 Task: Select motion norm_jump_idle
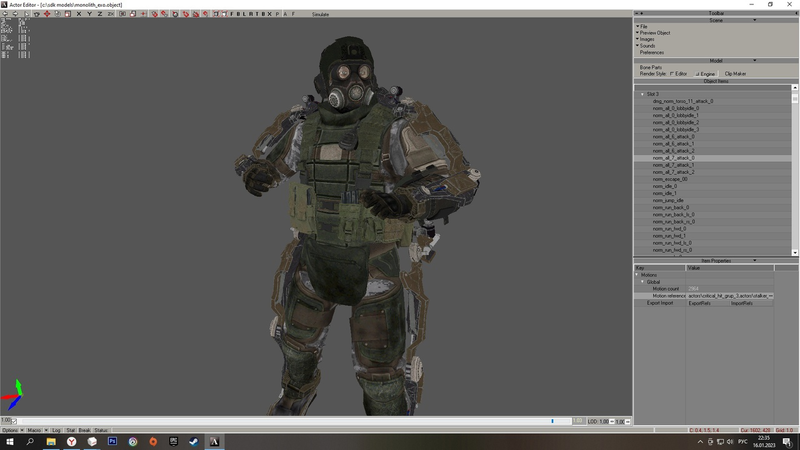(667, 201)
